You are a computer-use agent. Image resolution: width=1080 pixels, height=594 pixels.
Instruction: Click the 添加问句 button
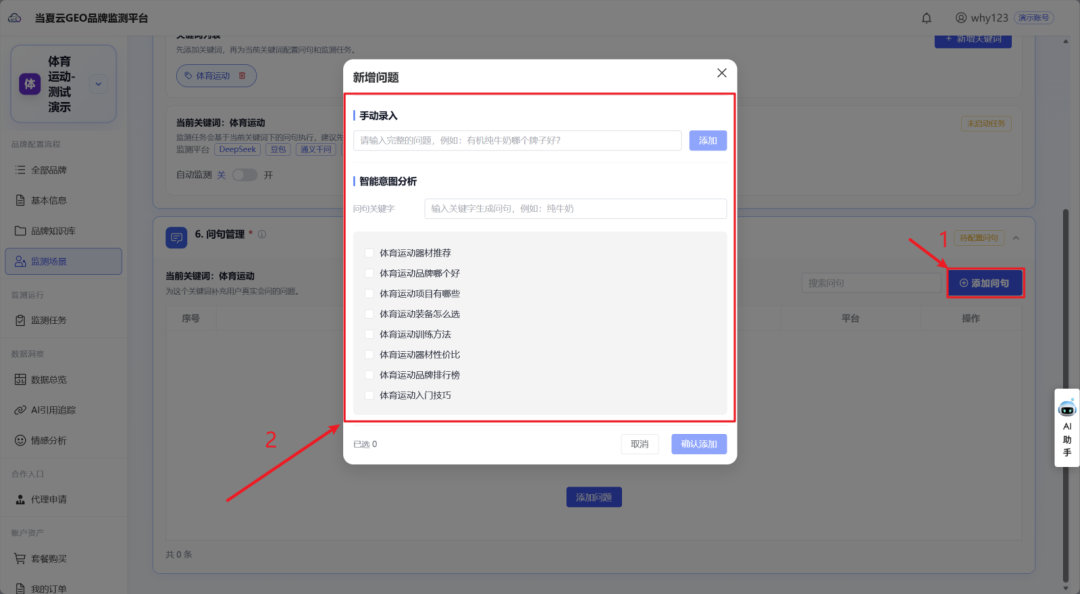click(x=985, y=283)
